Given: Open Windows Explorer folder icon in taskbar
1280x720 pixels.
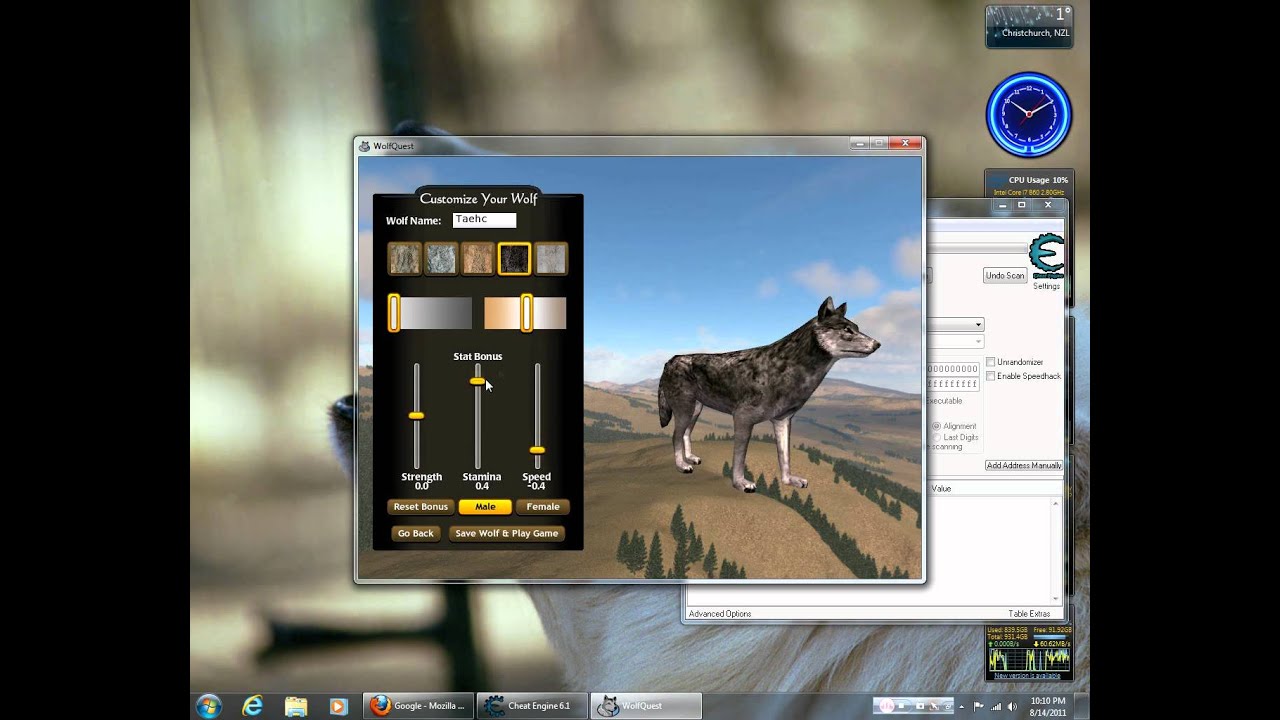Looking at the screenshot, I should click(296, 705).
